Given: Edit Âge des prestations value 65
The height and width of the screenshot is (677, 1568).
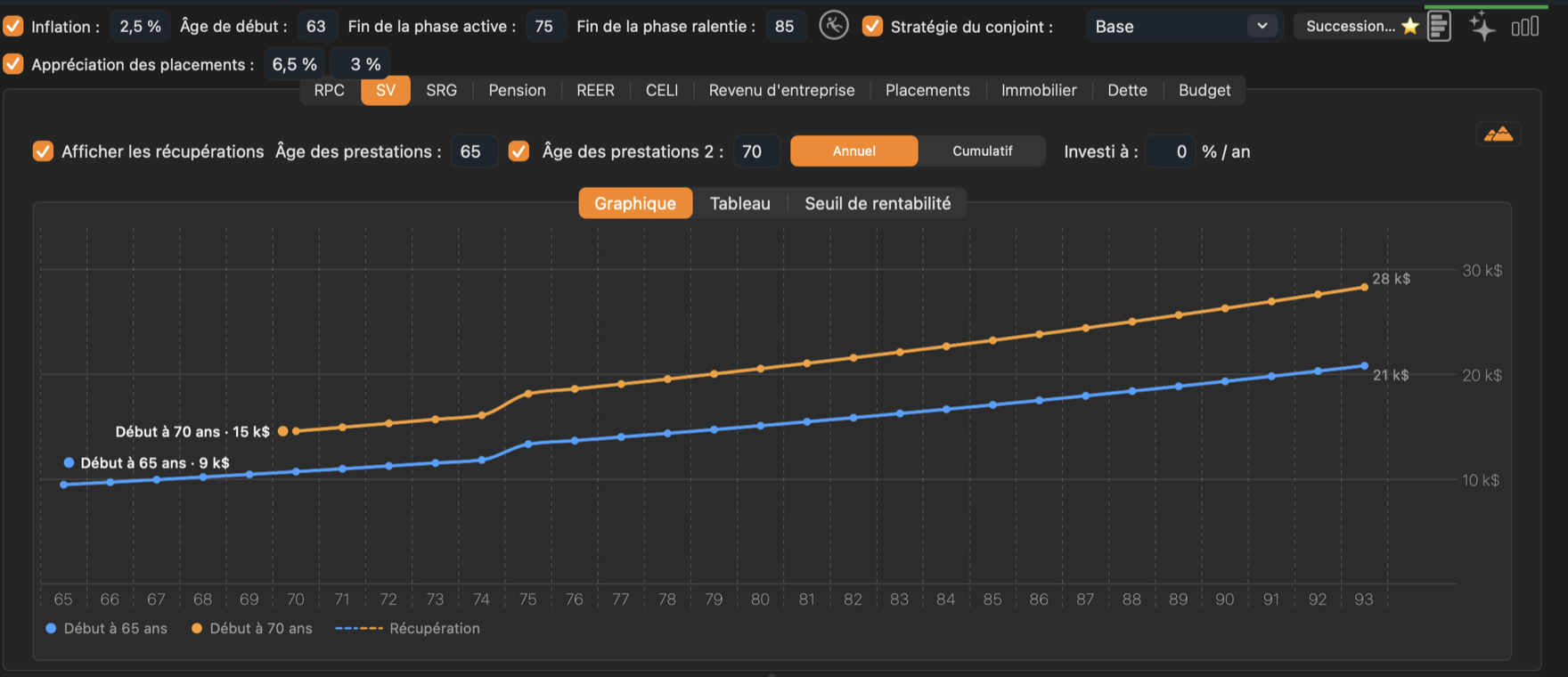Looking at the screenshot, I should pos(473,151).
